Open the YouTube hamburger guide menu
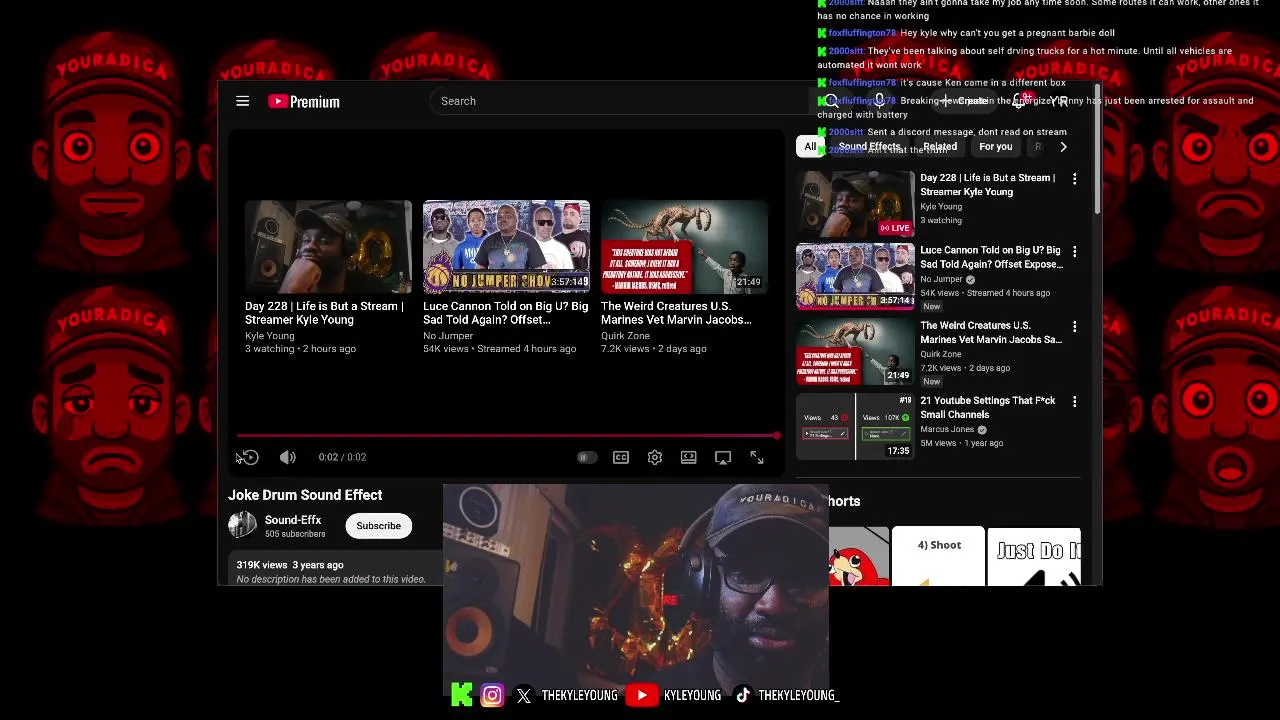 click(x=242, y=101)
